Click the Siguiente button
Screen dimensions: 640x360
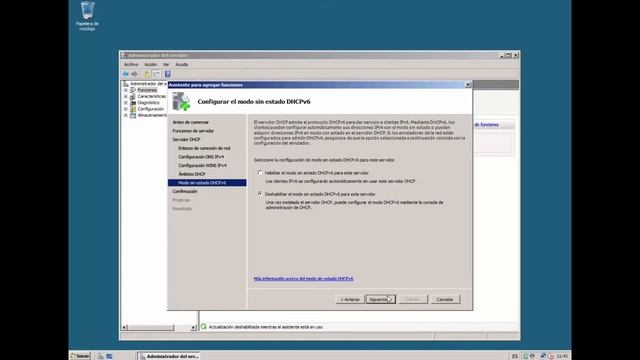[380, 299]
